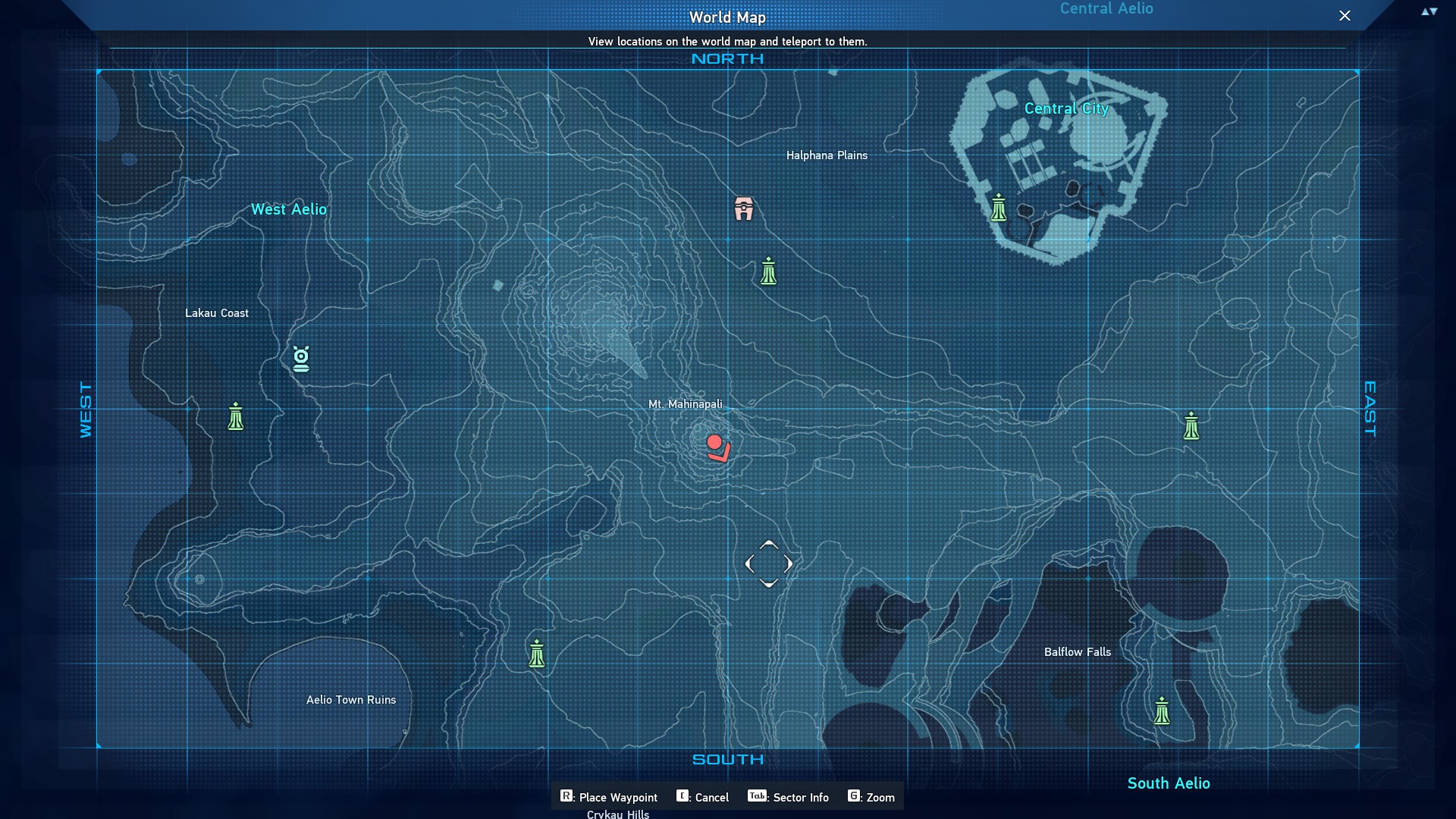Click the Ryuker device on the east side

coord(1191,426)
